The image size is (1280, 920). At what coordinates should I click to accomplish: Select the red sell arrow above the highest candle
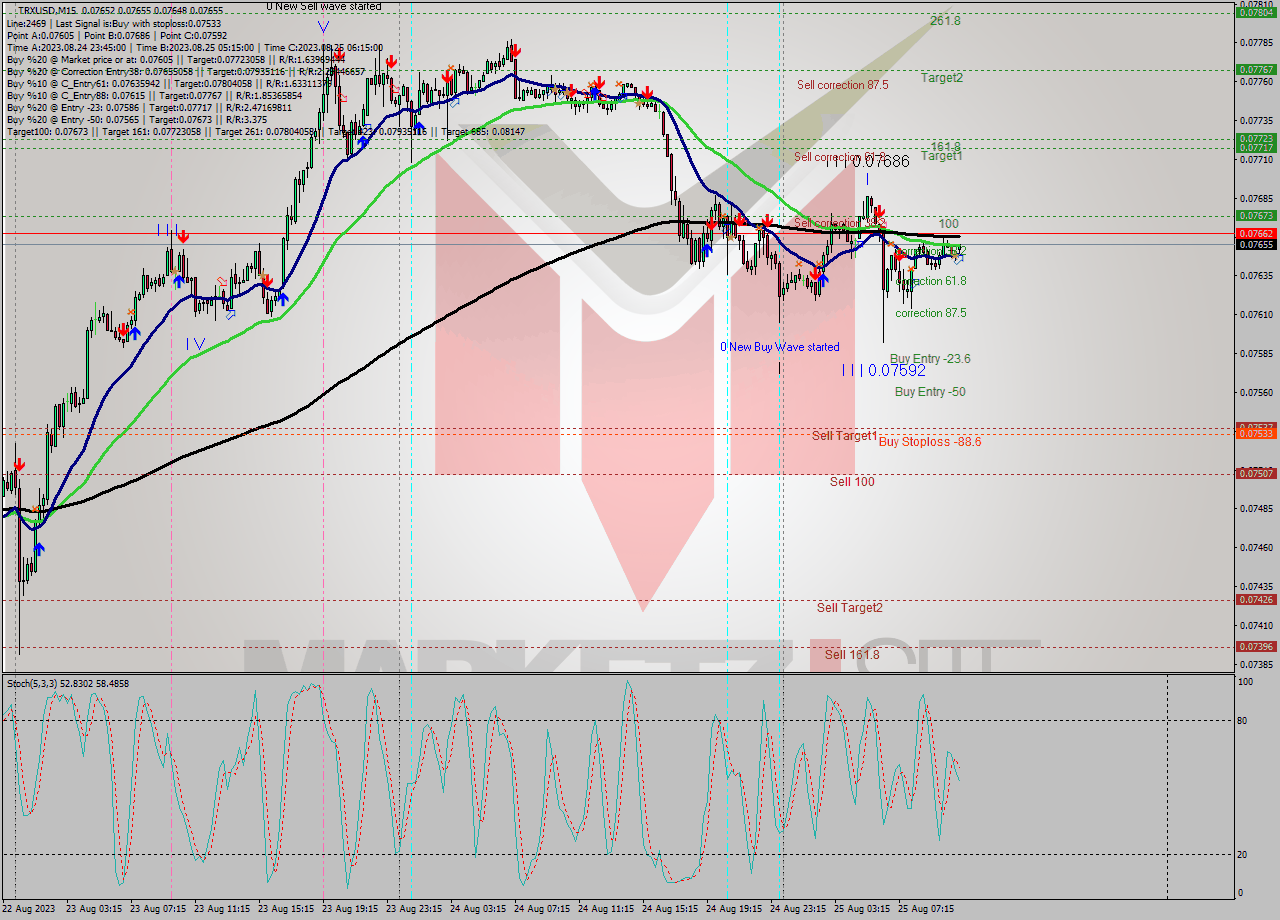coord(515,49)
